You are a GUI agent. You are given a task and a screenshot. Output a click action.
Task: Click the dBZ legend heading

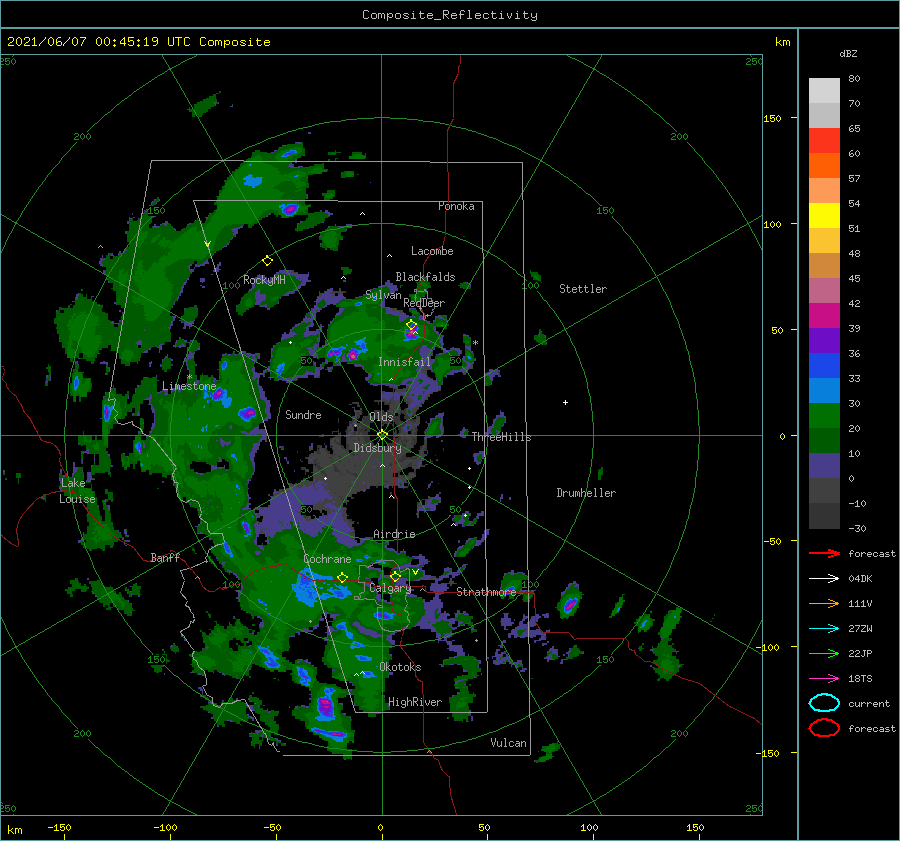point(848,53)
